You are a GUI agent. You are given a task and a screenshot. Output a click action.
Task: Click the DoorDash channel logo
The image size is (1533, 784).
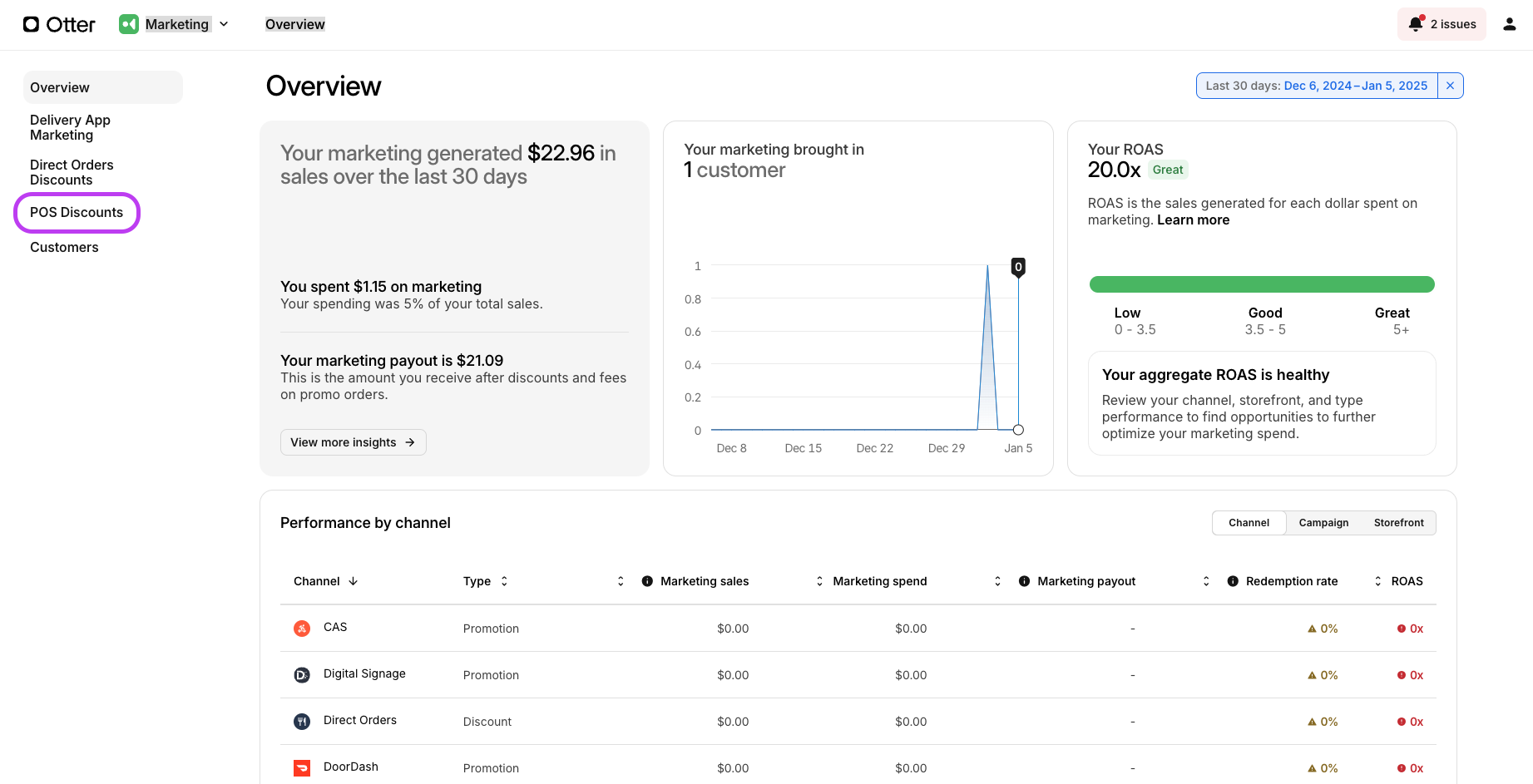(302, 768)
